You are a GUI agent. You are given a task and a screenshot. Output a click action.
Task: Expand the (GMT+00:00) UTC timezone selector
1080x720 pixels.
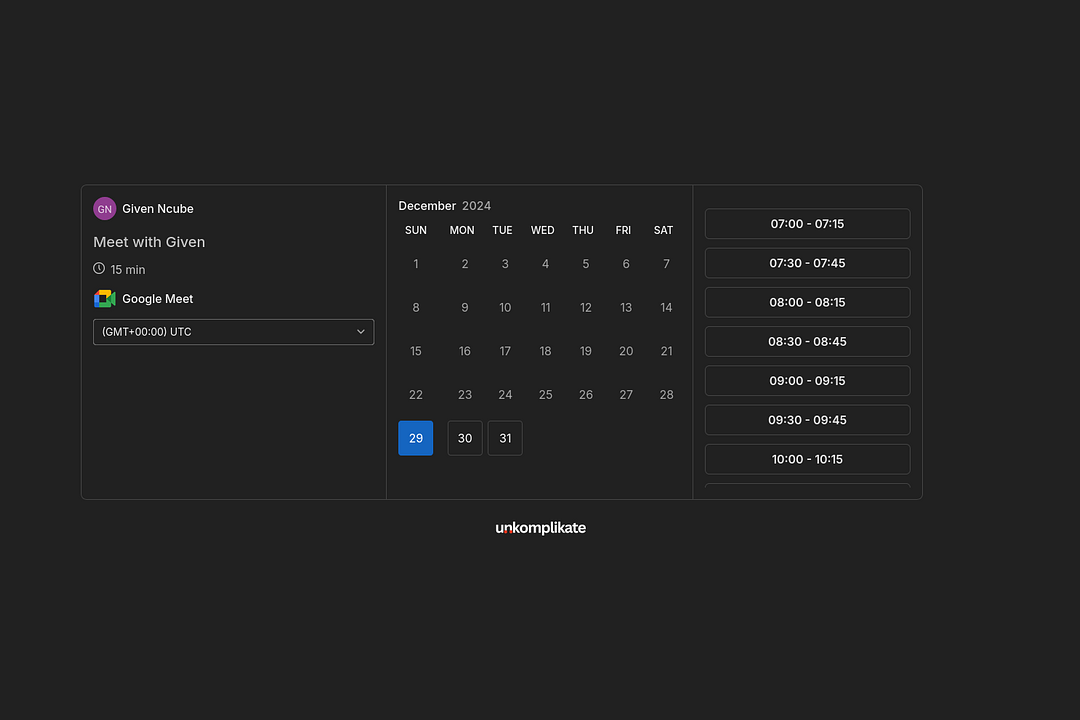(233, 332)
